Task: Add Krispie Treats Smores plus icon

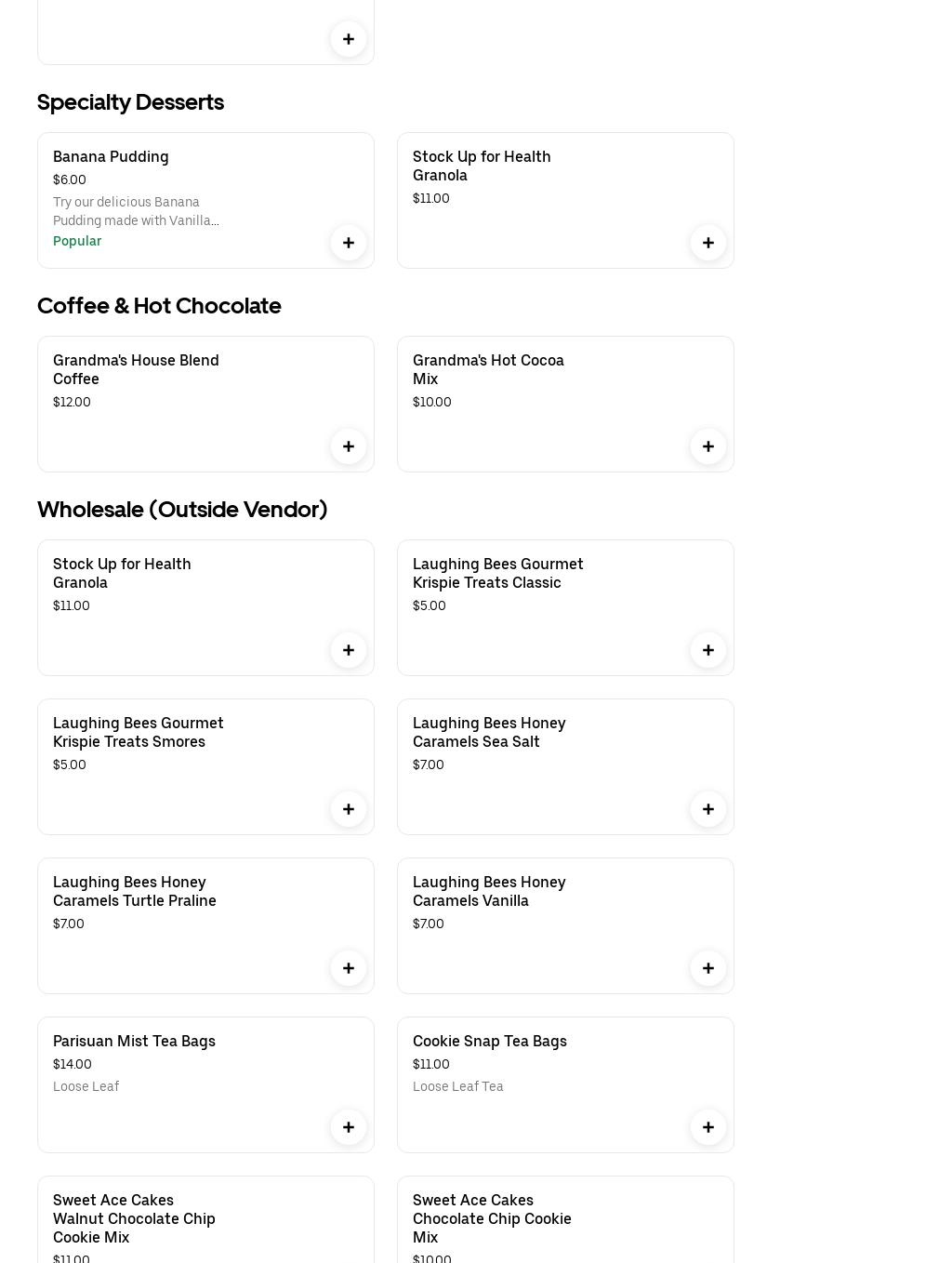Action: [349, 809]
